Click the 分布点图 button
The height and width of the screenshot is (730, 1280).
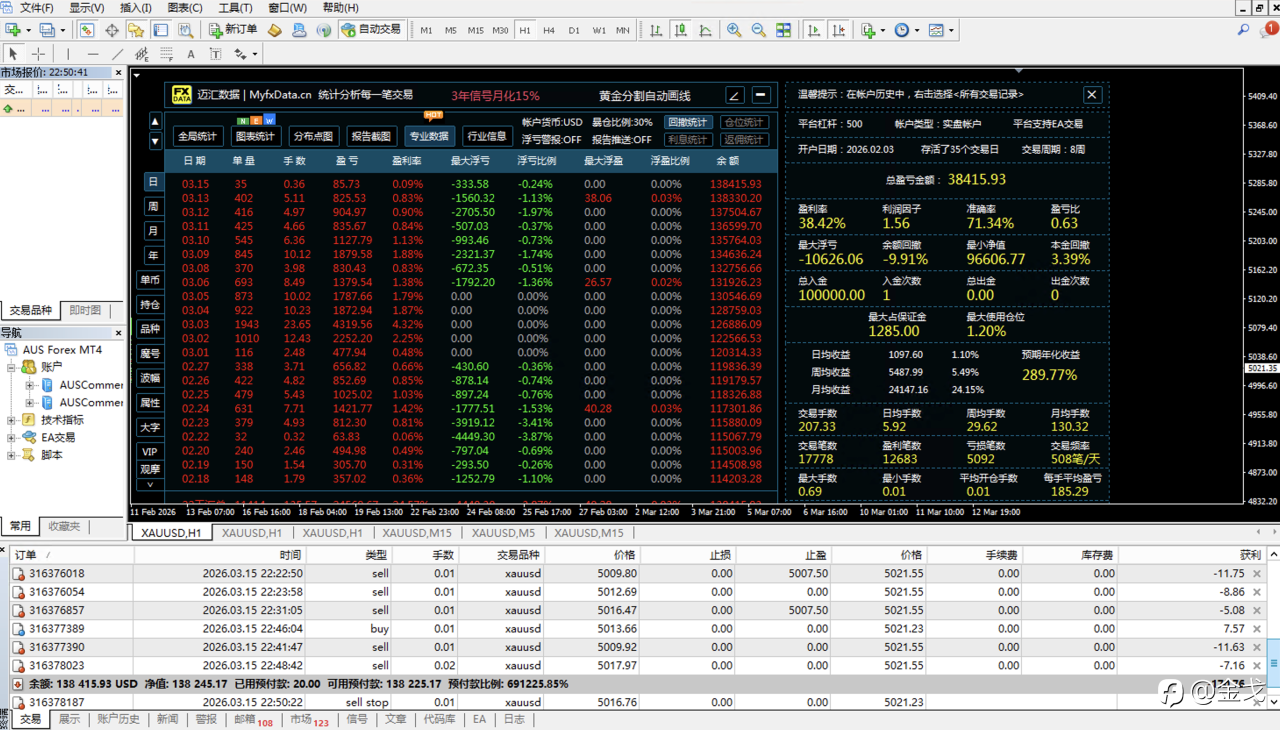pyautogui.click(x=313, y=136)
